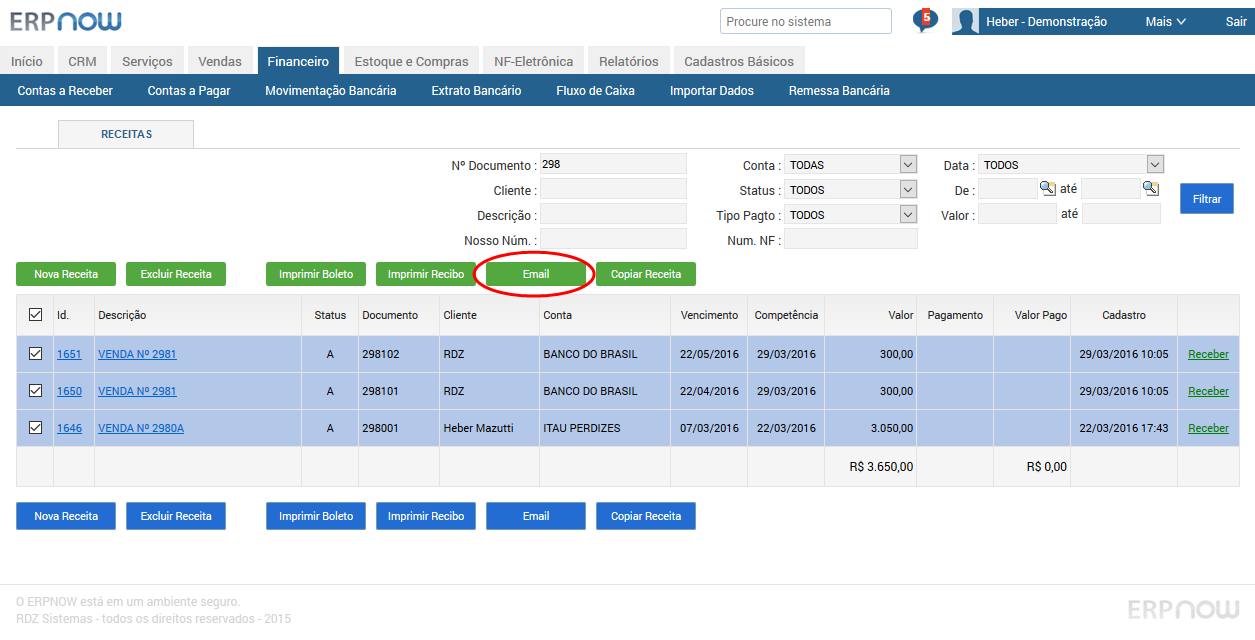Uncheck the row with Id 1650

[x=35, y=390]
